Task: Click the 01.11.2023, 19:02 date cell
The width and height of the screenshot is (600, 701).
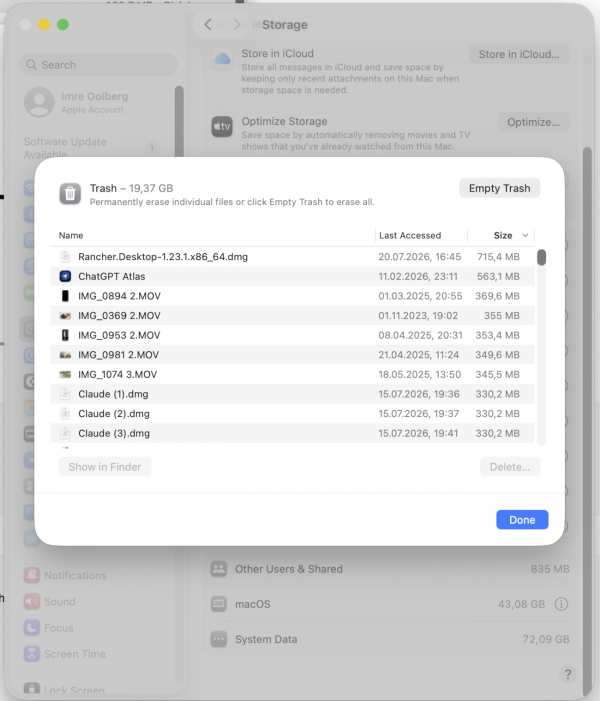Action: point(418,316)
